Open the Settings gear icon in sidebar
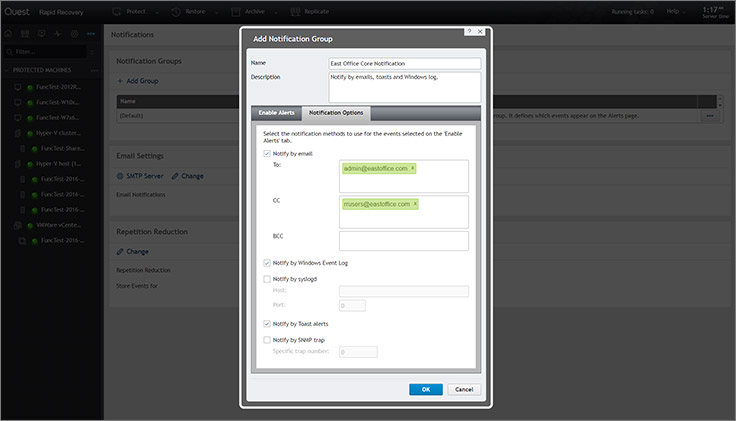The width and height of the screenshot is (736, 421). pyautogui.click(x=74, y=33)
